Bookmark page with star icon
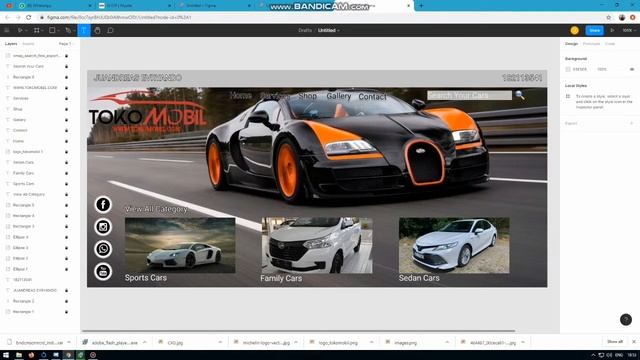Screen dimensions: 640x360 (x=609, y=17)
